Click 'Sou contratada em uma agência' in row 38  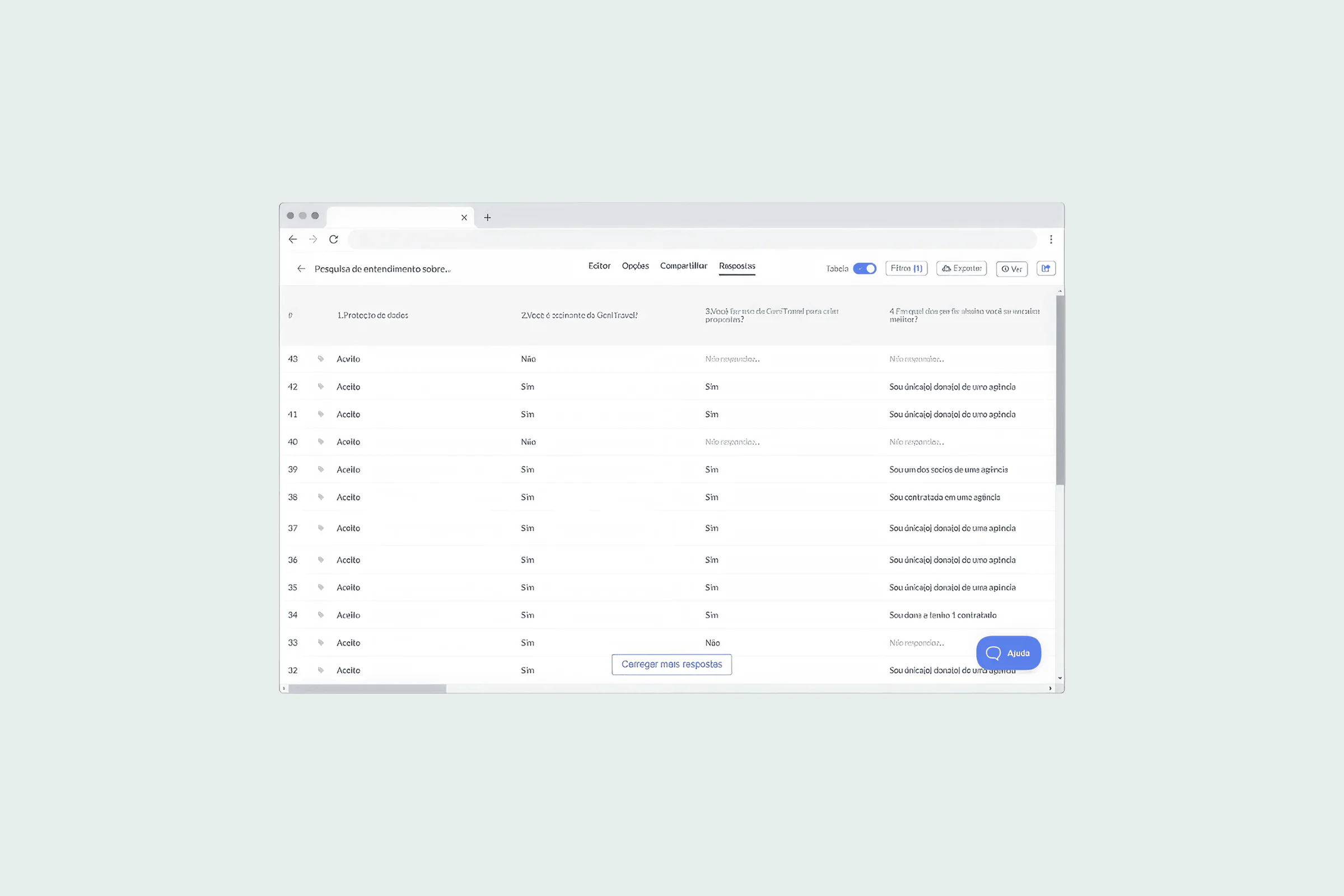945,497
